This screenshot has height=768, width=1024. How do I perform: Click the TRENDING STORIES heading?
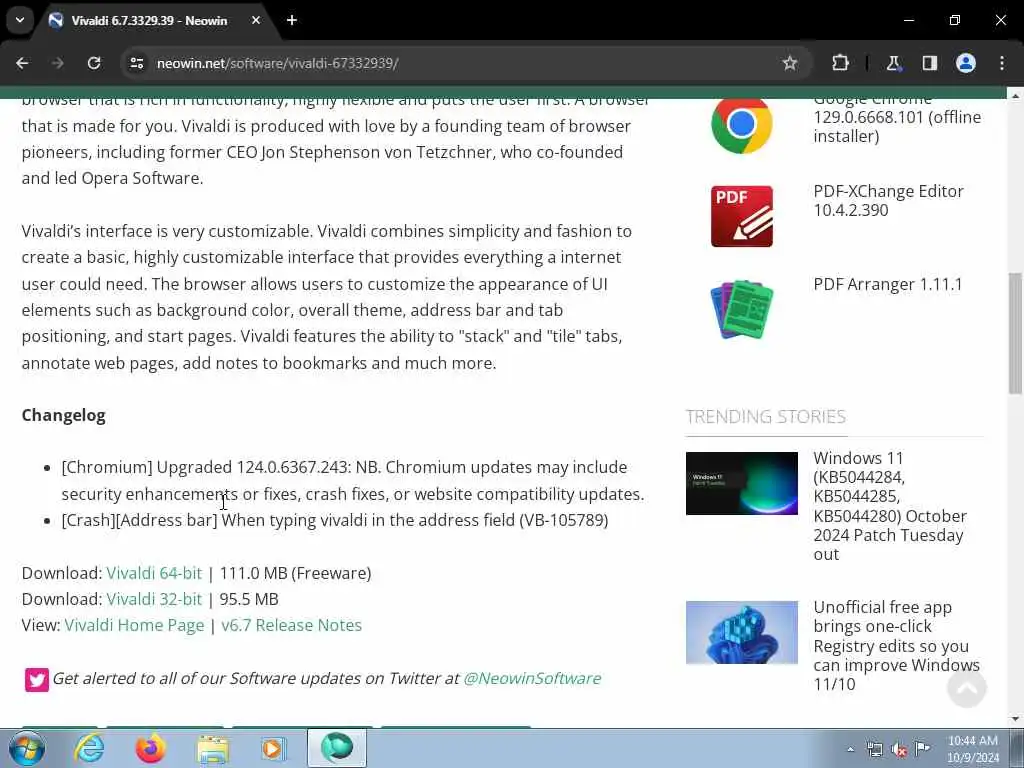765,416
